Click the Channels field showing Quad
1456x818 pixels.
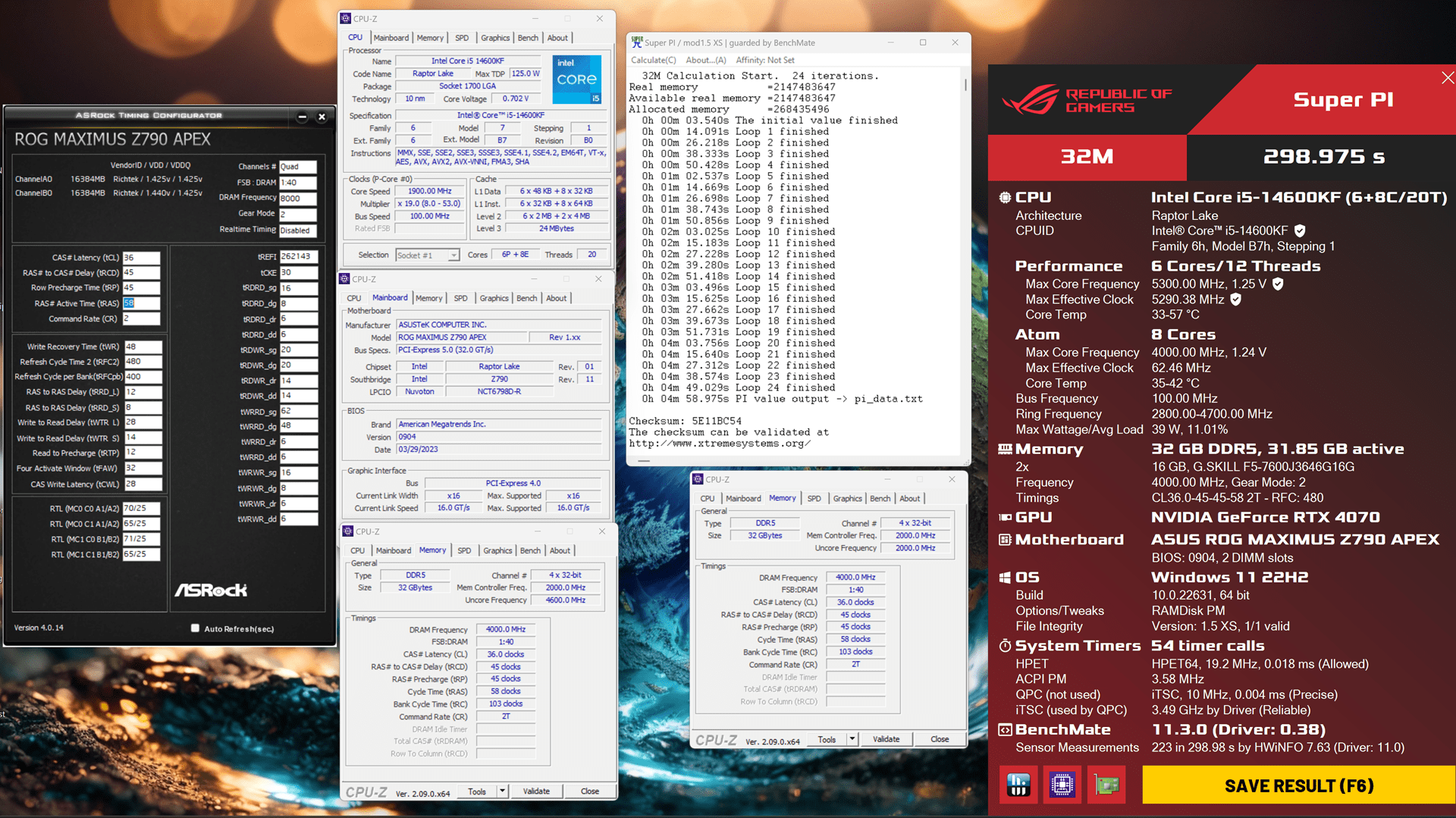coord(298,166)
